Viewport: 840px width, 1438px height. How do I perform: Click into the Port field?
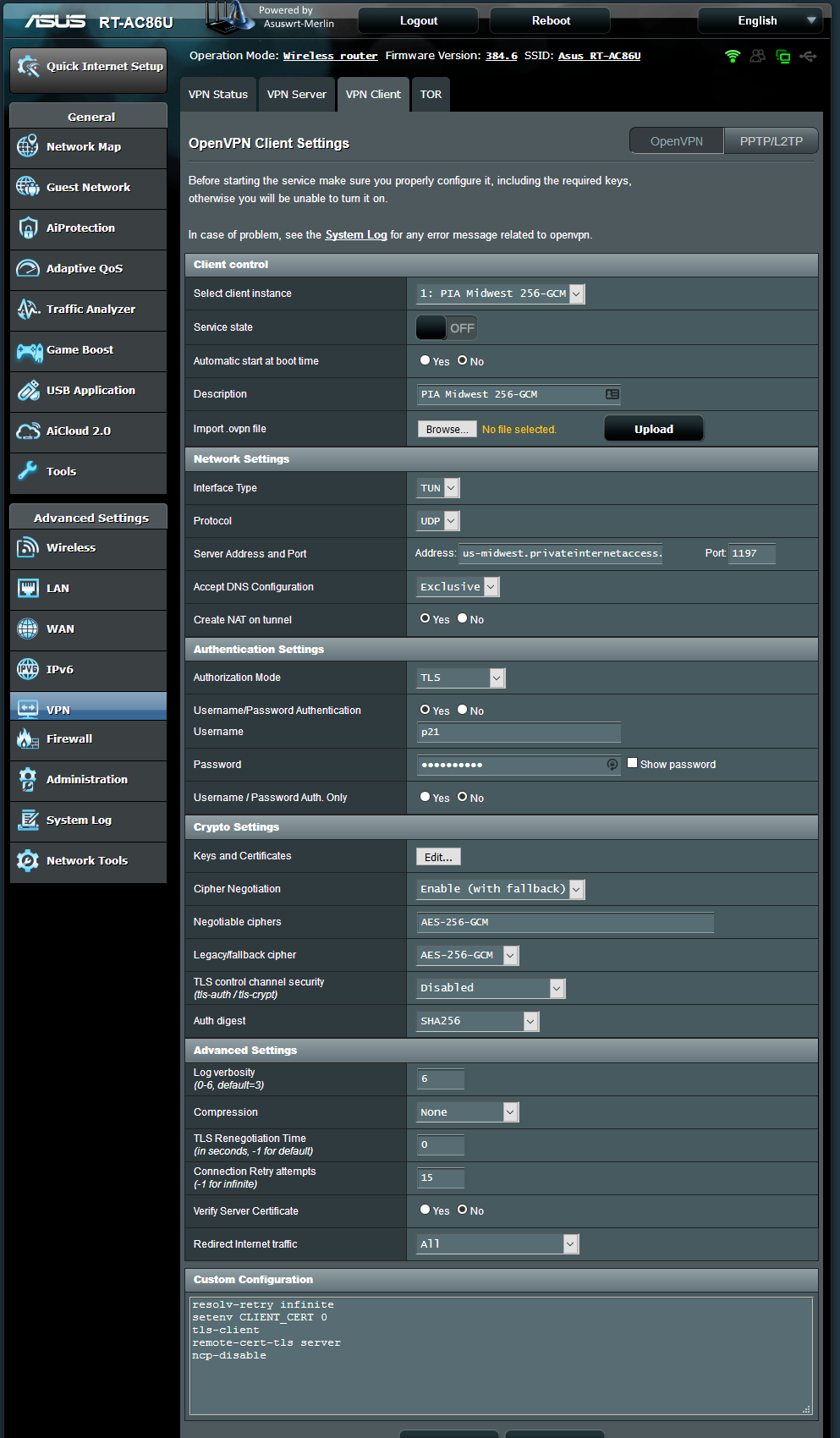click(x=752, y=553)
